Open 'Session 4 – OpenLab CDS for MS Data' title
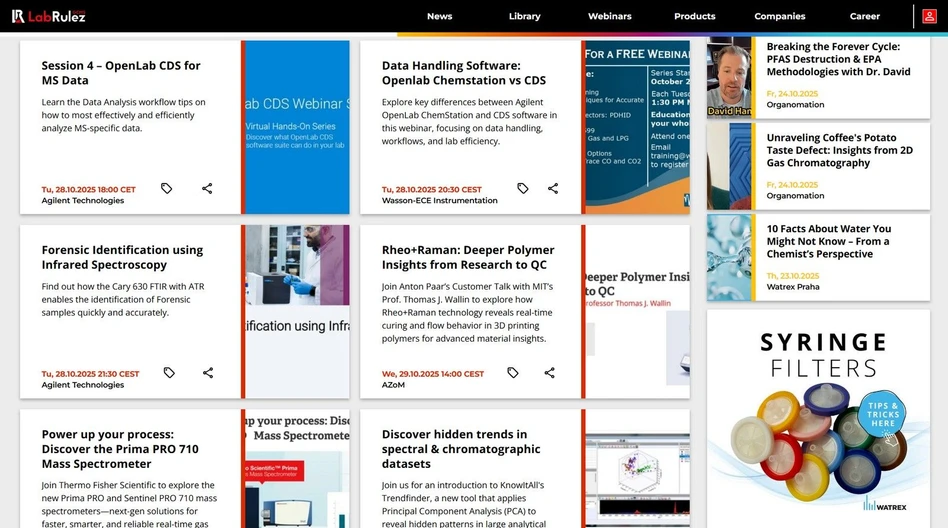Image resolution: width=948 pixels, height=528 pixels. 121,73
